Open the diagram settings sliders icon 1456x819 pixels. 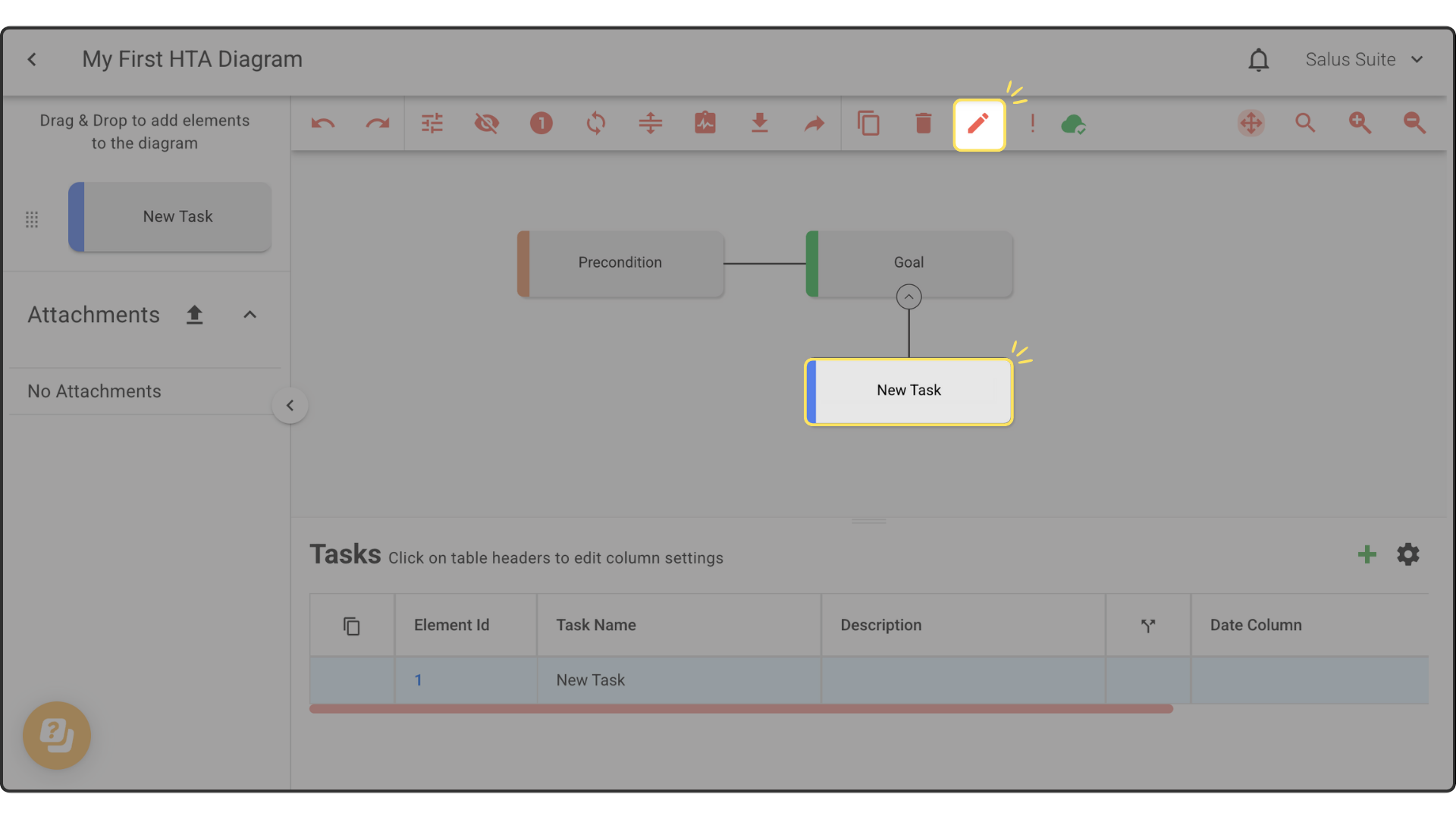[432, 124]
